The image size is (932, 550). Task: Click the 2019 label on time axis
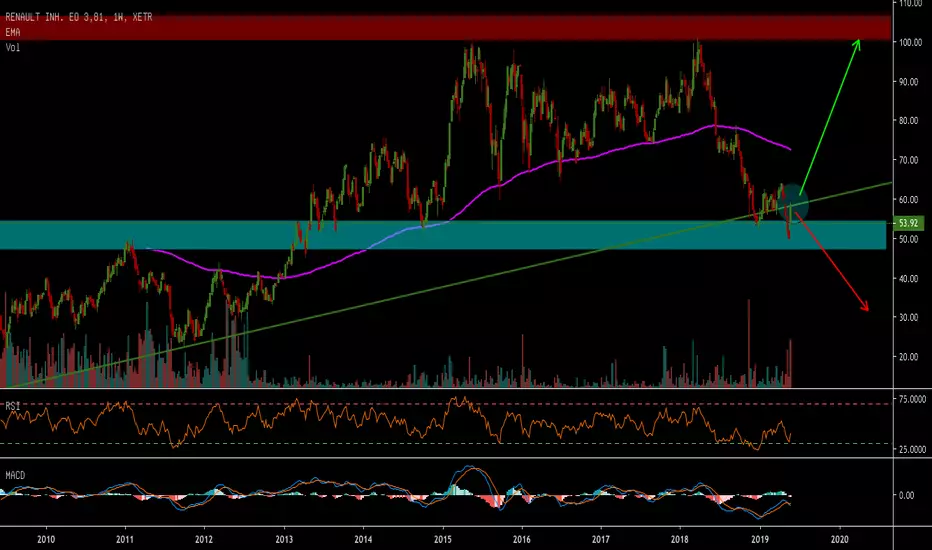(x=760, y=540)
